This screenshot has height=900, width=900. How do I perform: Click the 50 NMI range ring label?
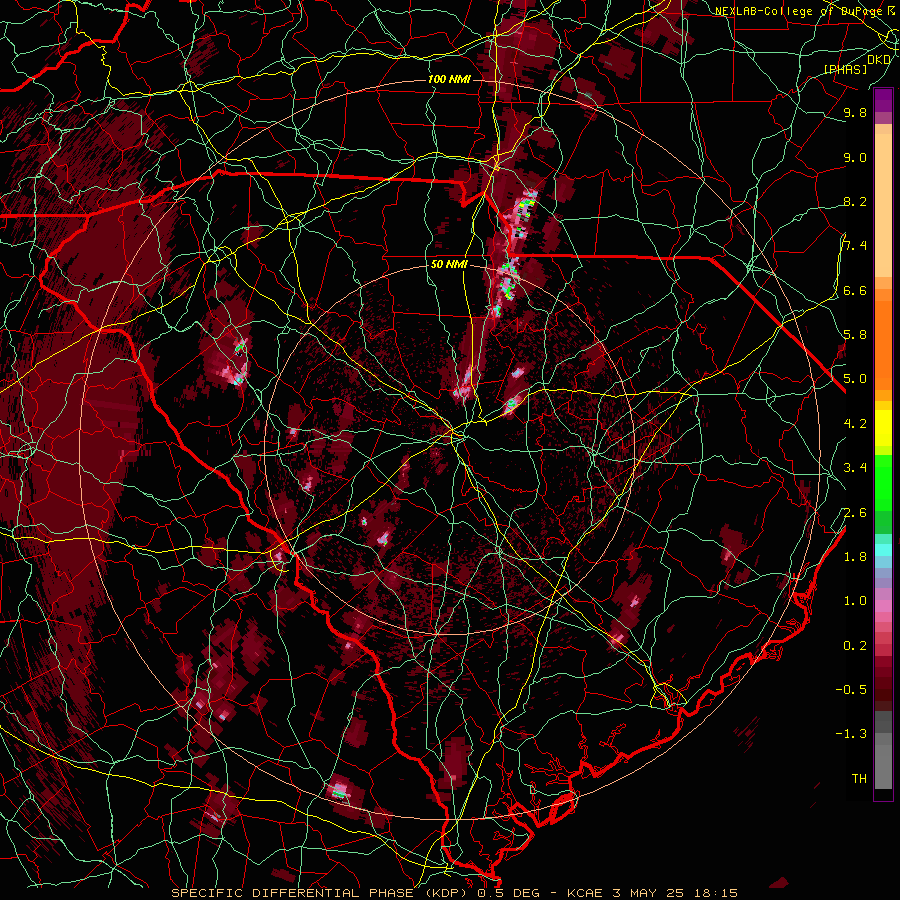coord(449,264)
